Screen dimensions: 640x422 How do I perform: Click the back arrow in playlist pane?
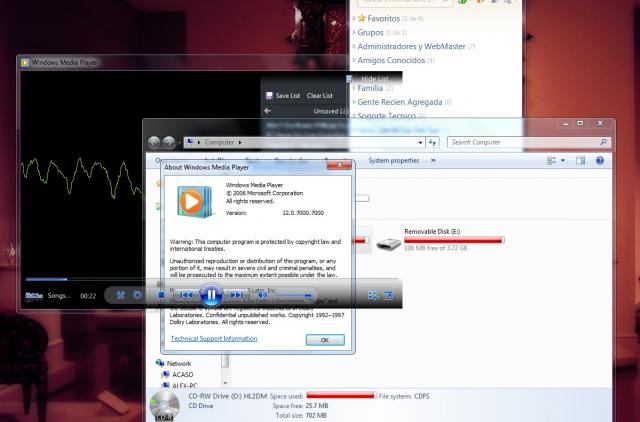pos(267,111)
